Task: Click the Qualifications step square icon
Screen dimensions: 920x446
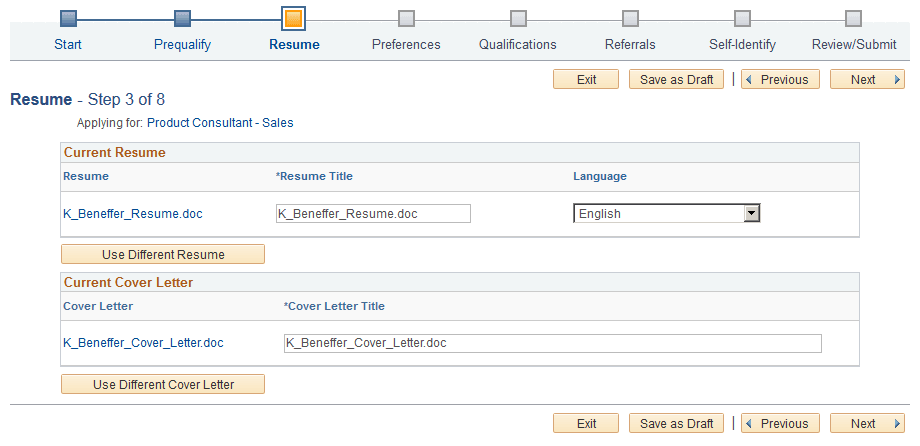Action: 518,18
